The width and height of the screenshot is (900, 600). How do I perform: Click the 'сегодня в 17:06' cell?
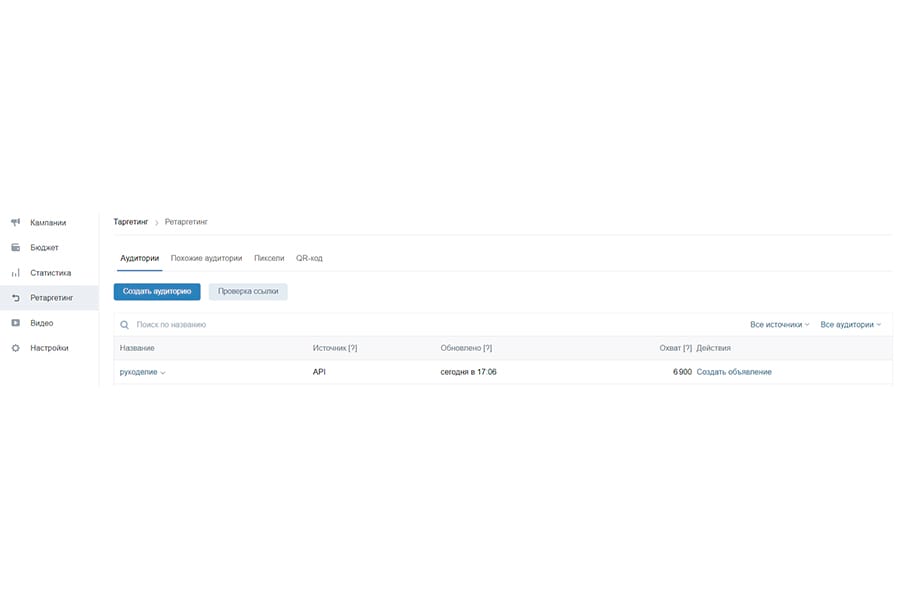pyautogui.click(x=468, y=372)
